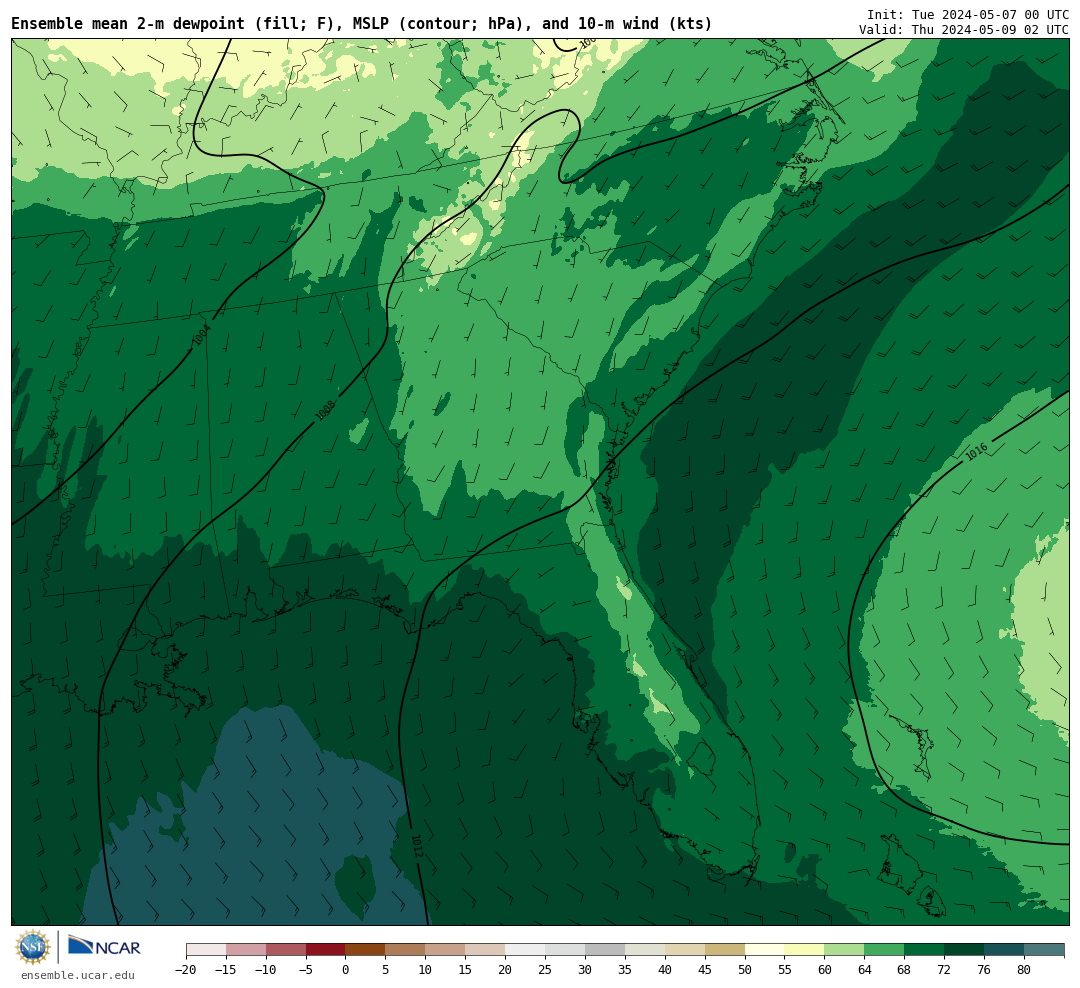Click the 1012 contour label
Viewport: 1080px width, 988px height.
click(416, 846)
